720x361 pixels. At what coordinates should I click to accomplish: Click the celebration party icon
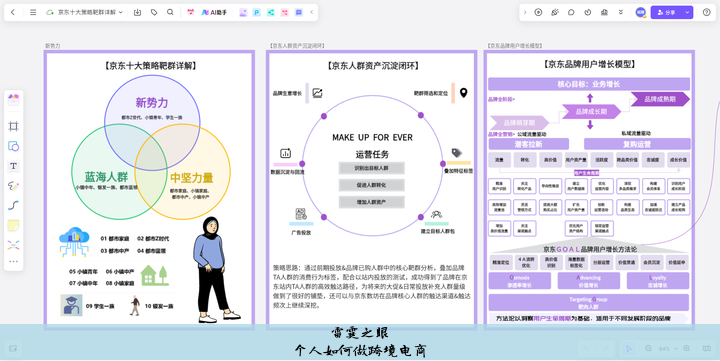[555, 12]
